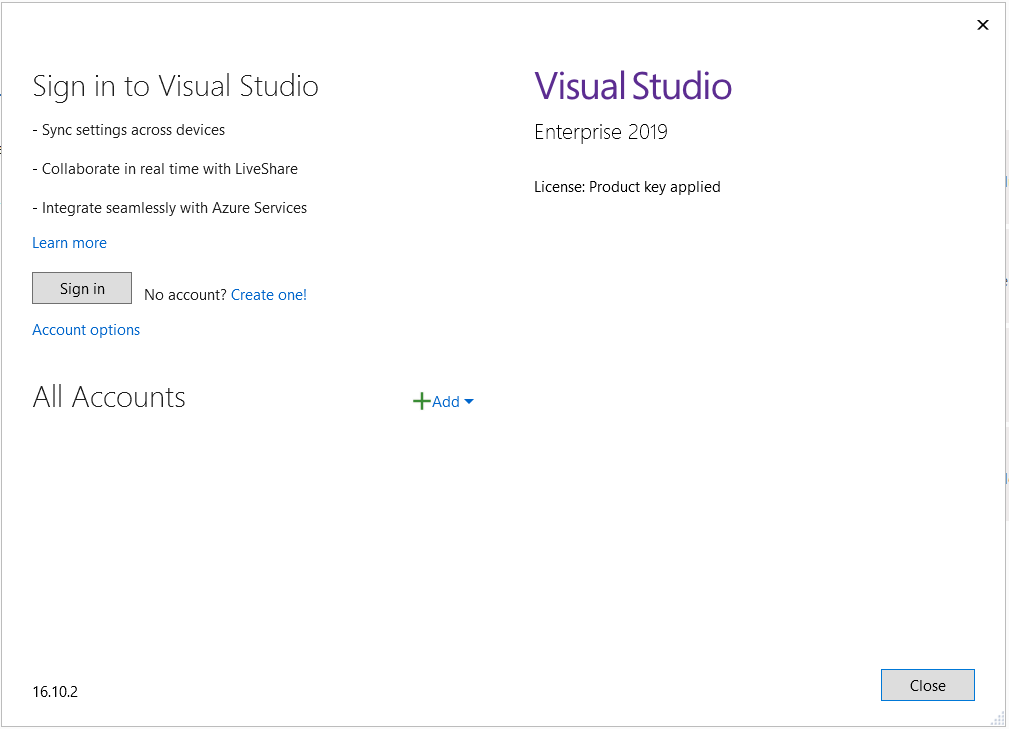
Task: Click the Sign in to Visual Studio heading
Action: pyautogui.click(x=176, y=86)
